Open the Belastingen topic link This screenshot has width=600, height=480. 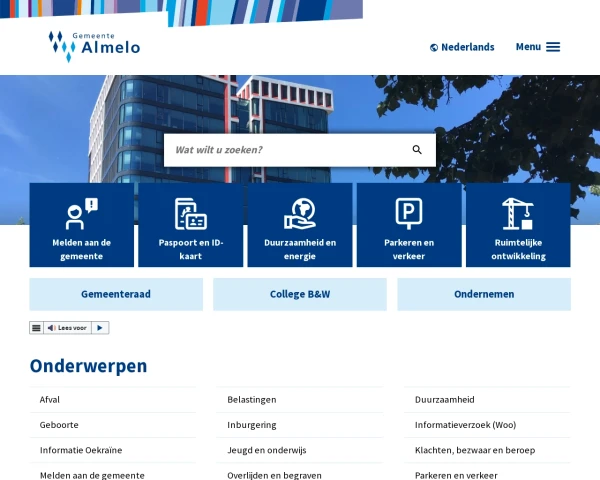[x=252, y=400]
